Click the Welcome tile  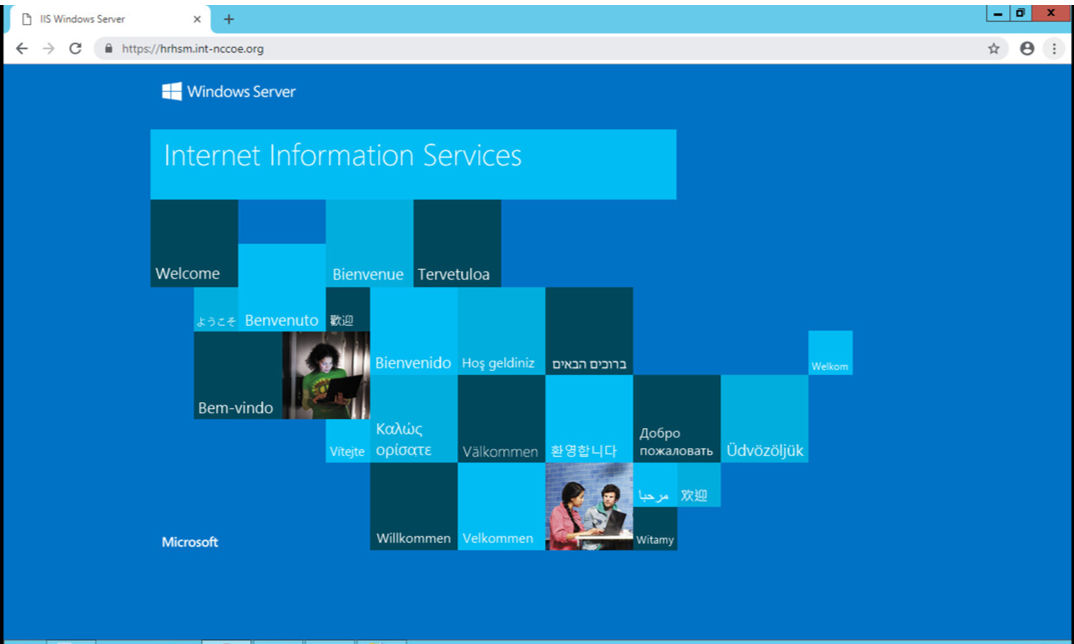click(194, 244)
